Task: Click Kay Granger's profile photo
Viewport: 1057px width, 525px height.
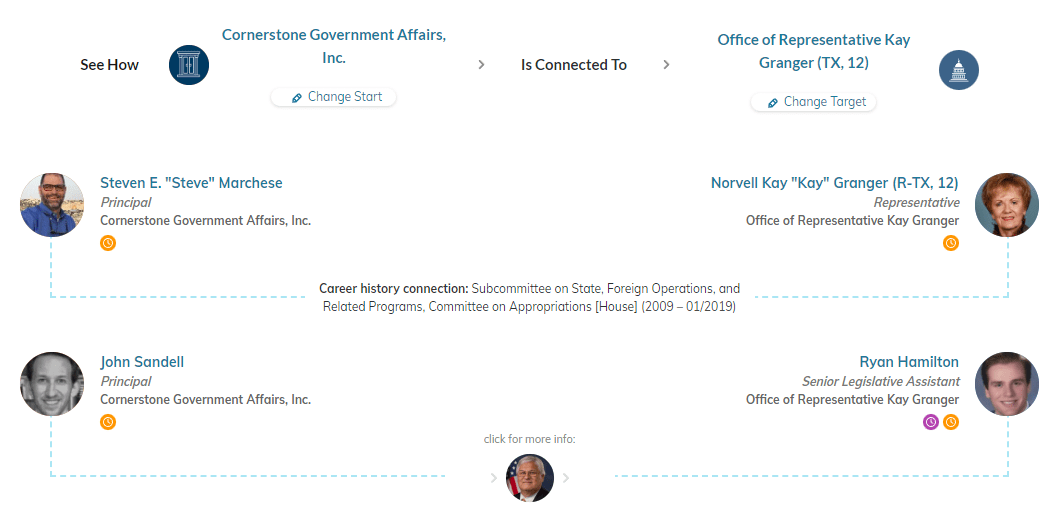Action: pos(1007,205)
